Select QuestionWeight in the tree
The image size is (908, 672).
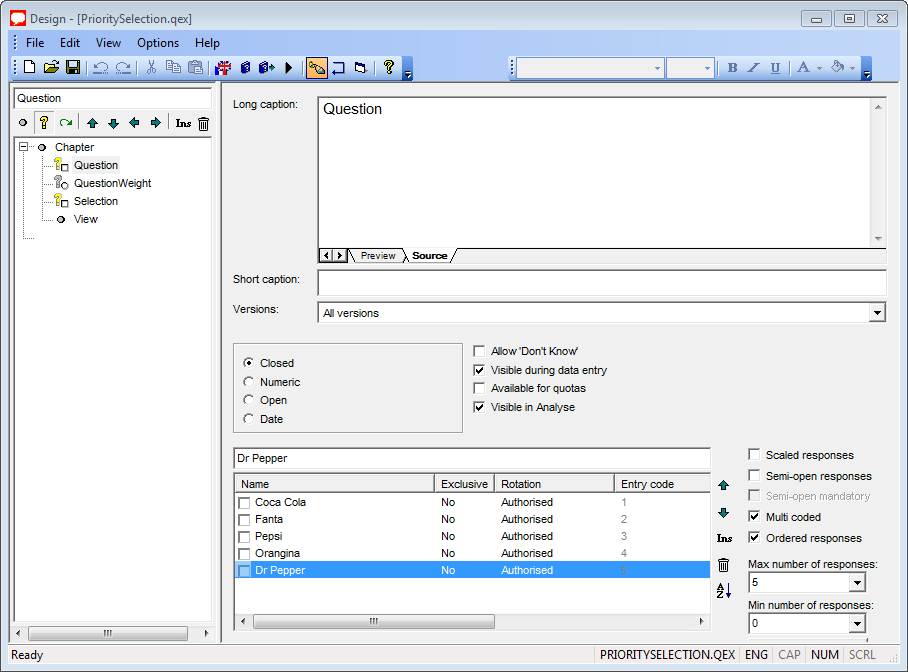point(112,183)
